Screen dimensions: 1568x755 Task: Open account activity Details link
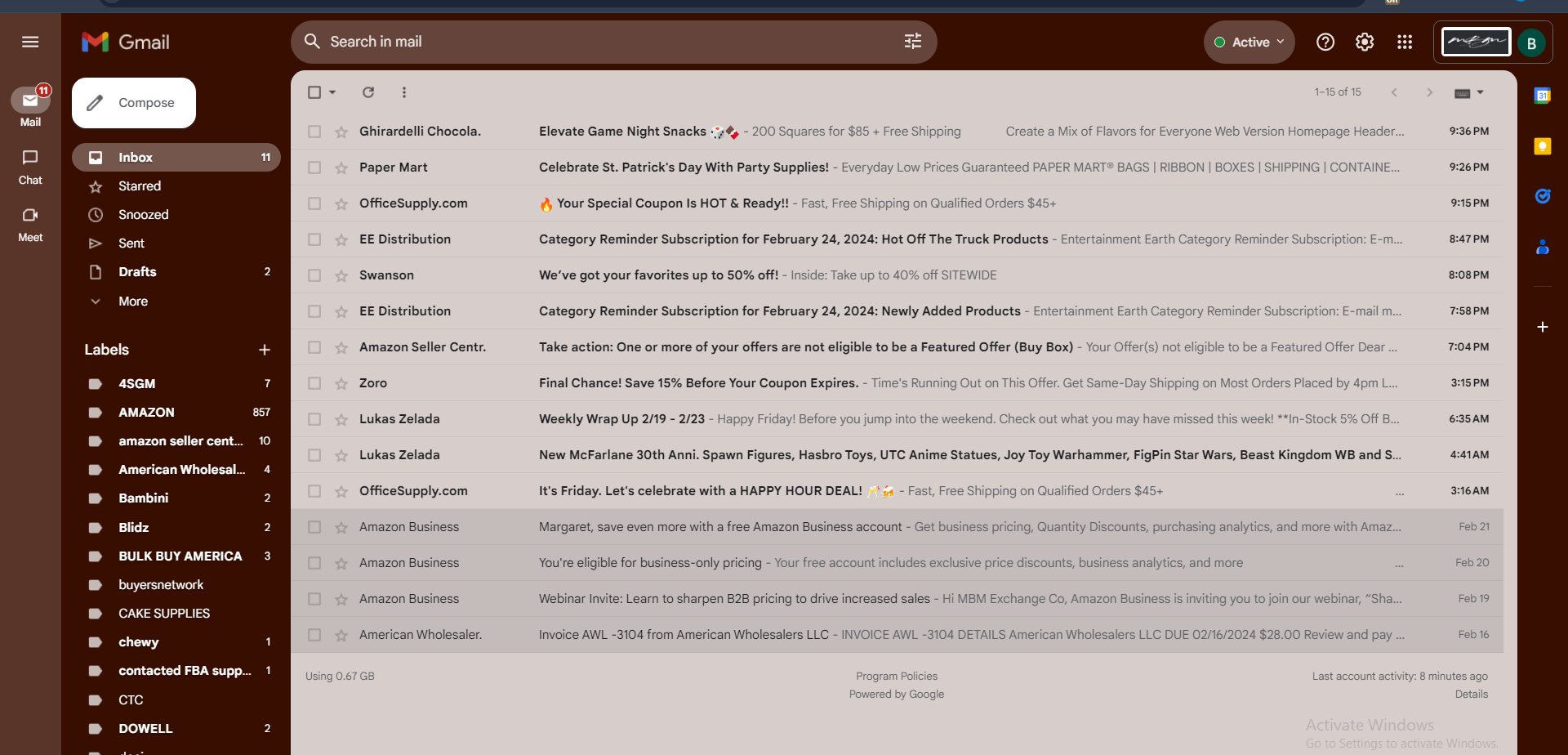1472,695
